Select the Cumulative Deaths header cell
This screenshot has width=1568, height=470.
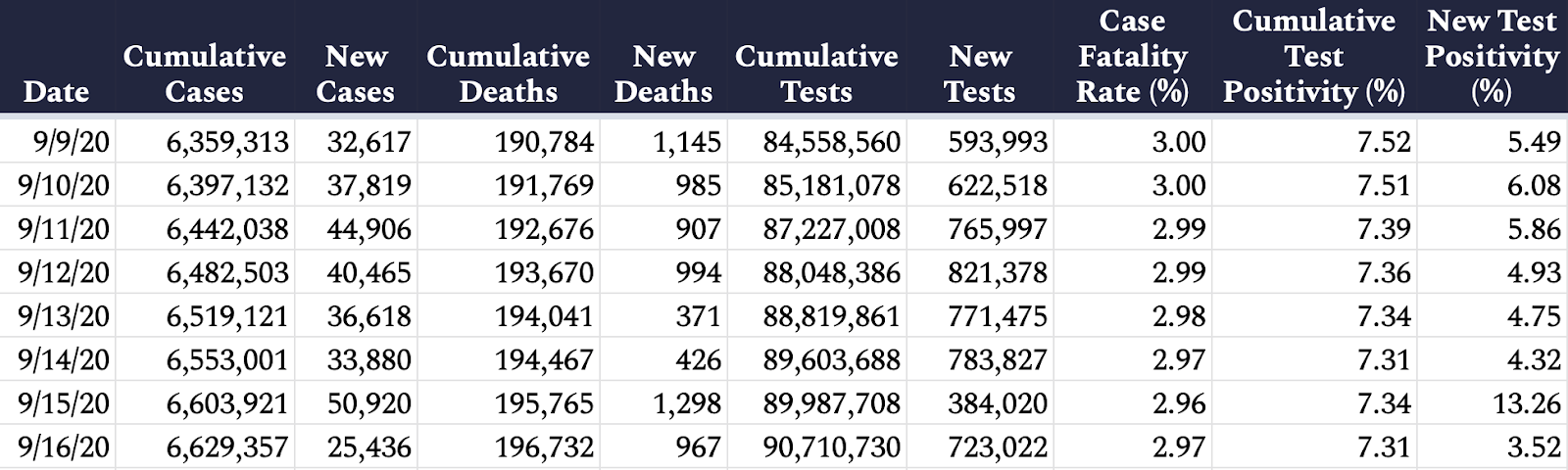(509, 73)
